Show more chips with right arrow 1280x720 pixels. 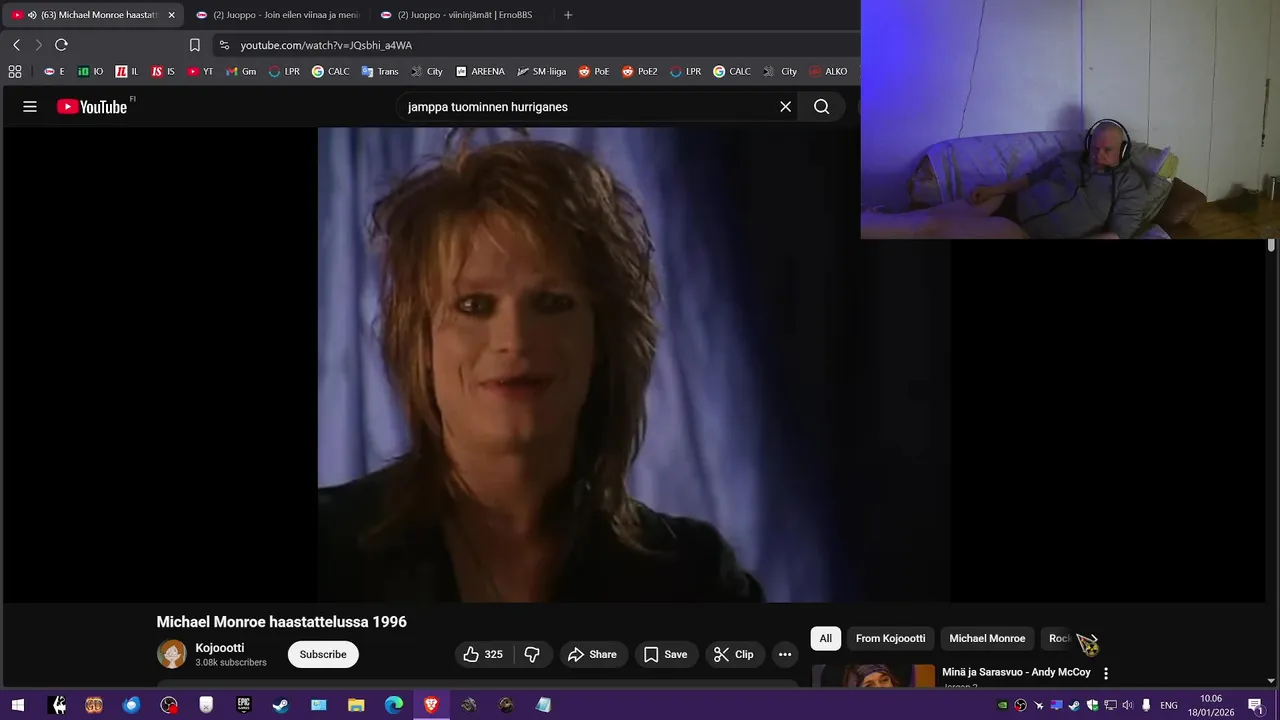[1092, 638]
